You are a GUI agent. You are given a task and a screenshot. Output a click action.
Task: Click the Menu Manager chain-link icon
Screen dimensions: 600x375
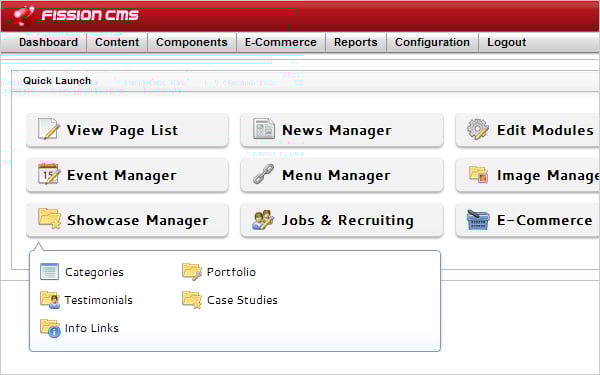coord(264,174)
